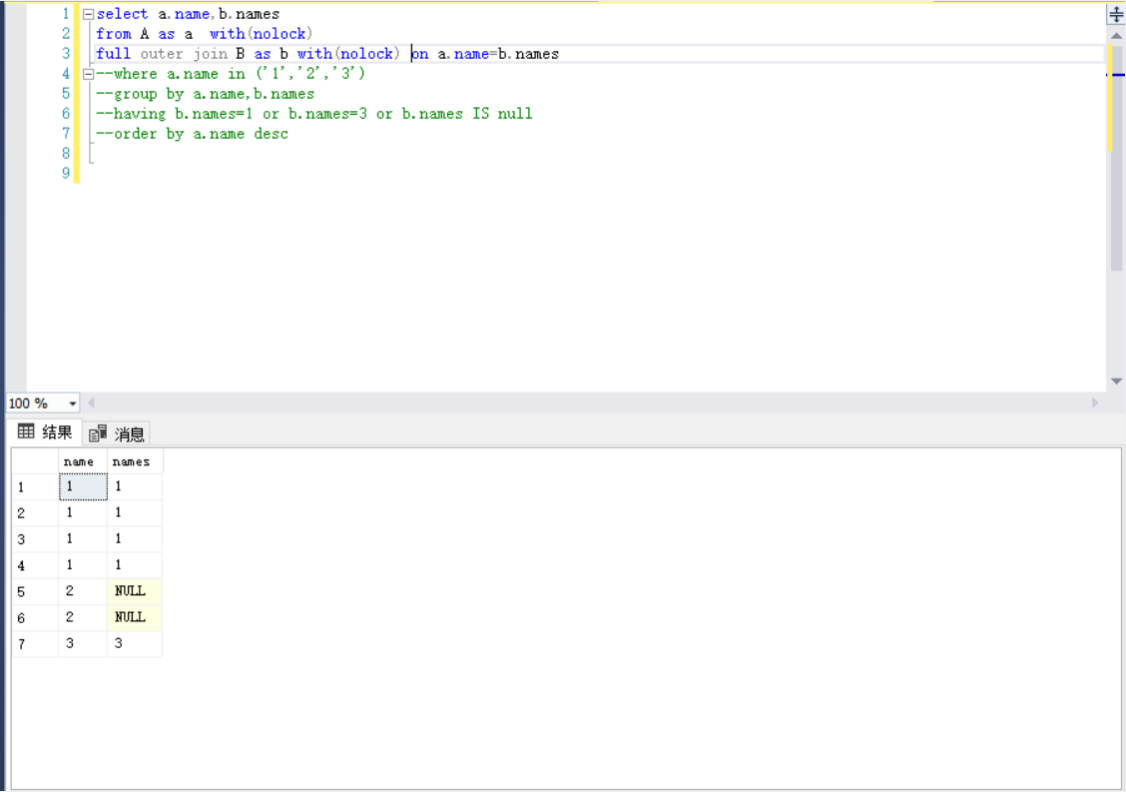Click 'full' keyword on line 3
This screenshot has height=792, width=1126.
pos(113,54)
